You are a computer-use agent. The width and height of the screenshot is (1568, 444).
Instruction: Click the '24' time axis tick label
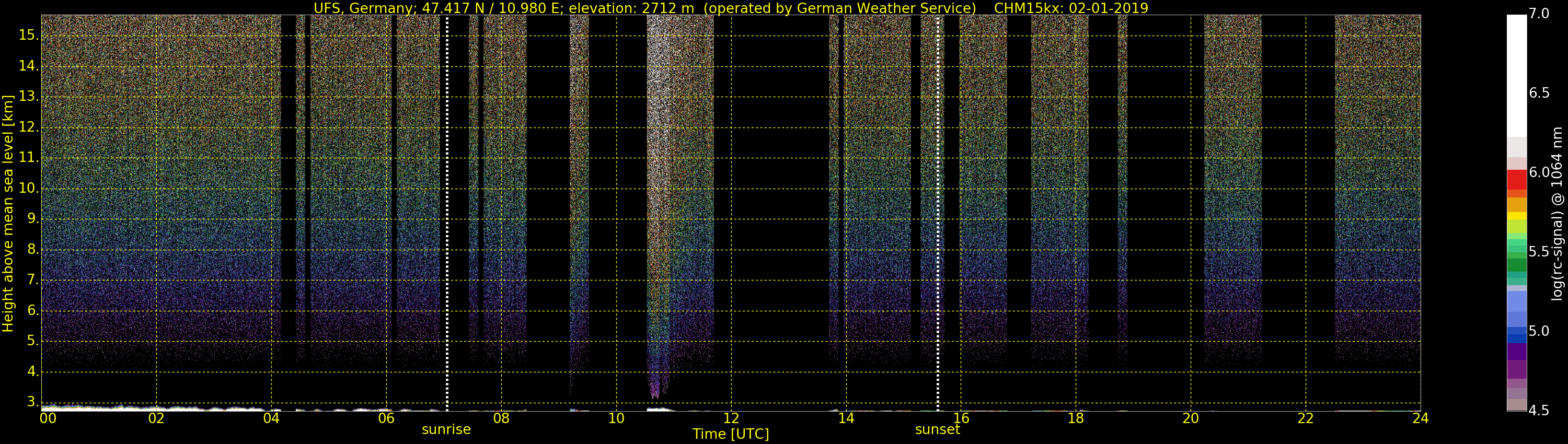pos(1421,418)
